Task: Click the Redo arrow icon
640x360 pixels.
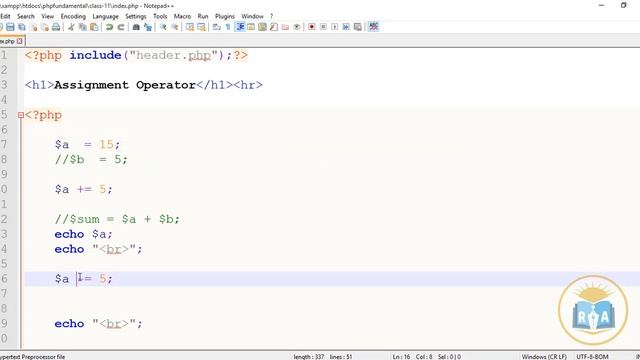Action: 121,27
